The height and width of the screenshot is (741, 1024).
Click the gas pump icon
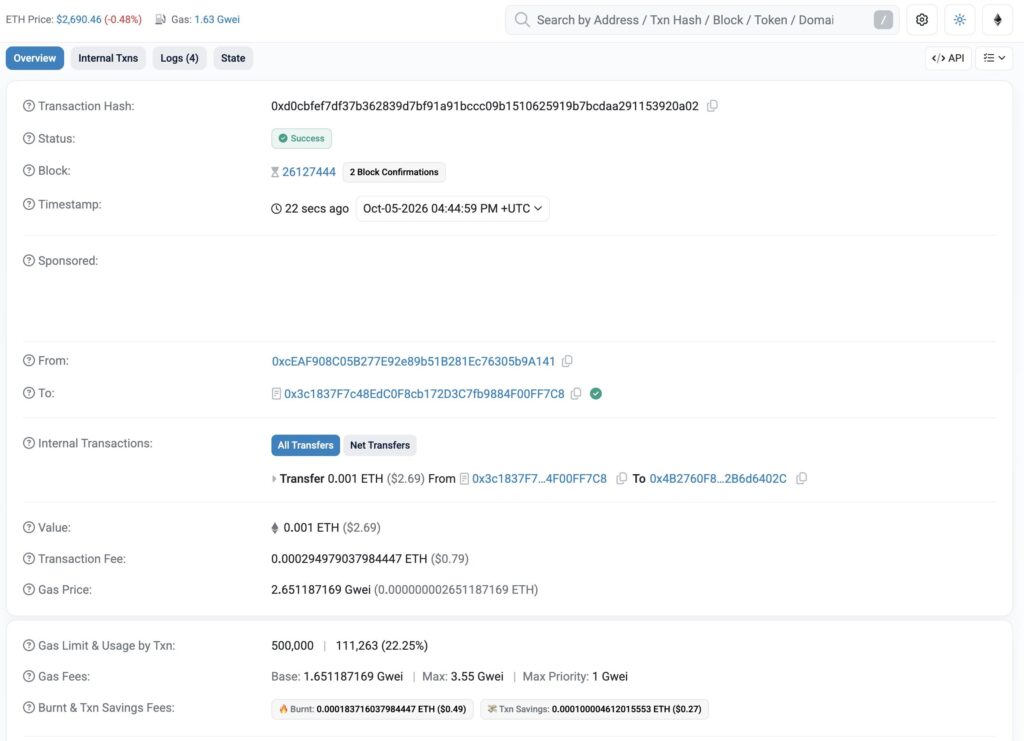tap(160, 20)
